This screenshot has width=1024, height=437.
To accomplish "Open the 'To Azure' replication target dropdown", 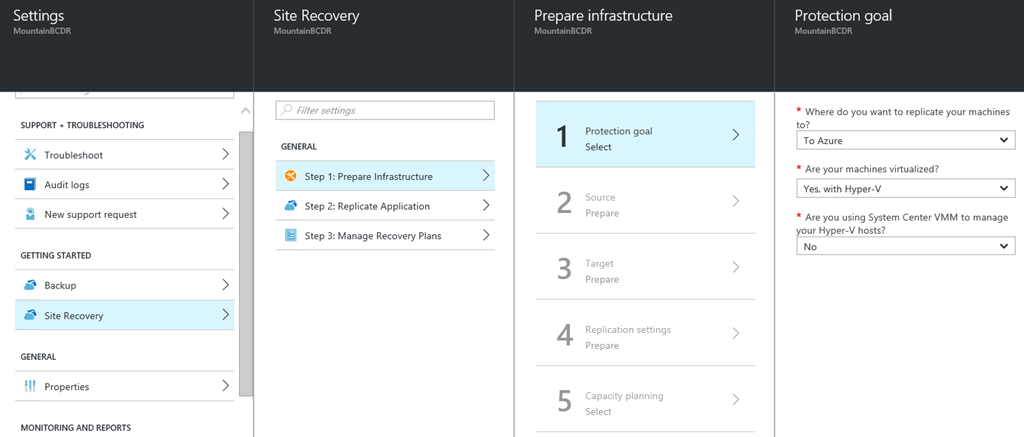I will coord(906,140).
